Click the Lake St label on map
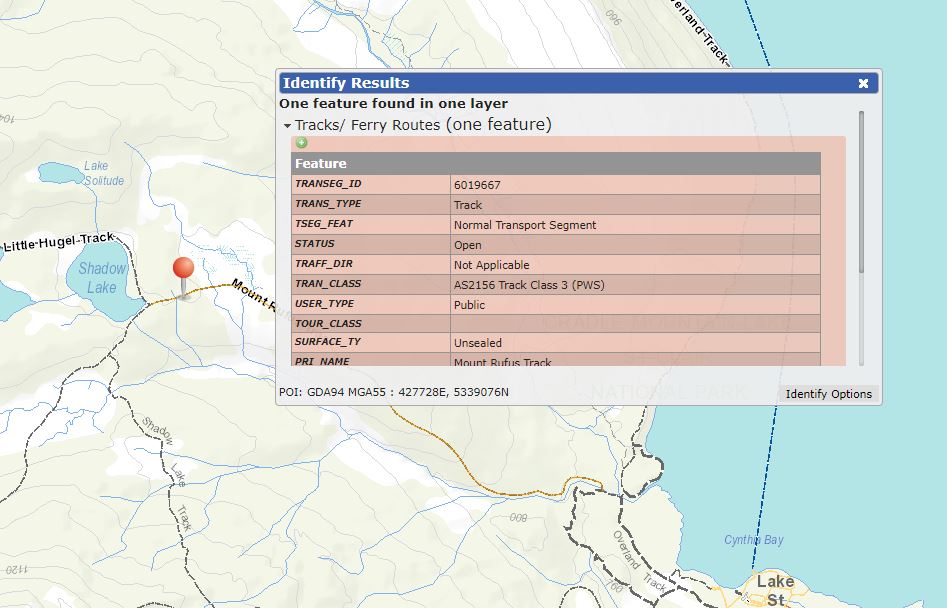The height and width of the screenshot is (608, 947). tap(775, 590)
